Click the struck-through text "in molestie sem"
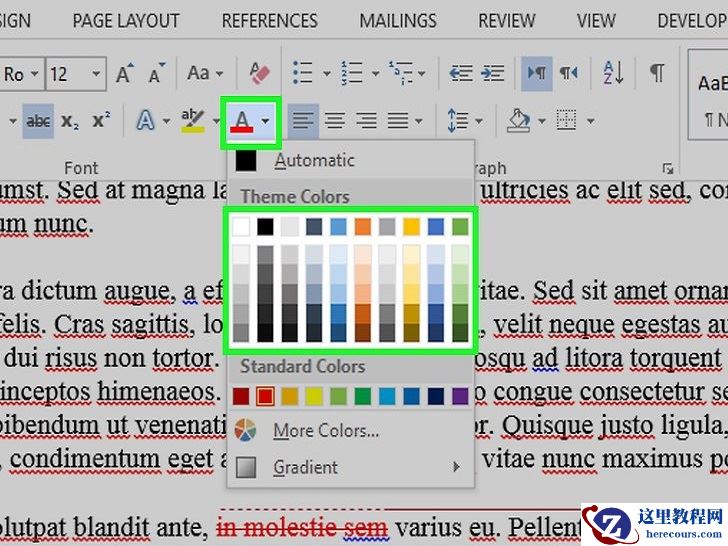Viewport: 728px width, 546px height. (302, 527)
